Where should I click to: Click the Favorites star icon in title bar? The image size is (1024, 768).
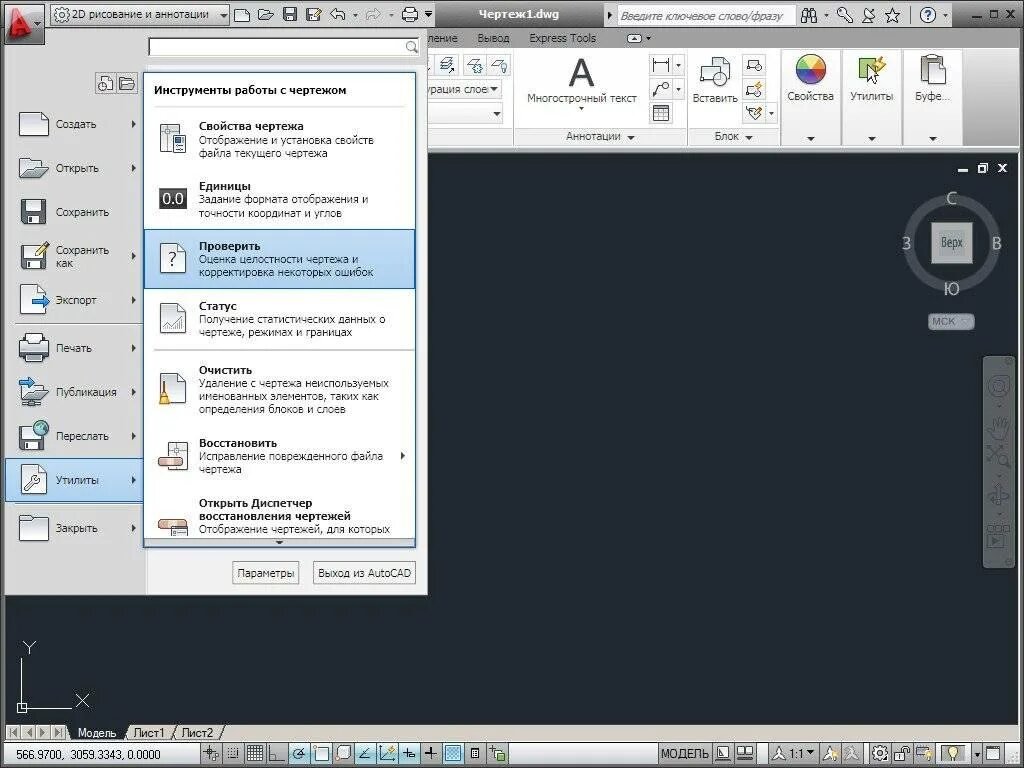893,15
